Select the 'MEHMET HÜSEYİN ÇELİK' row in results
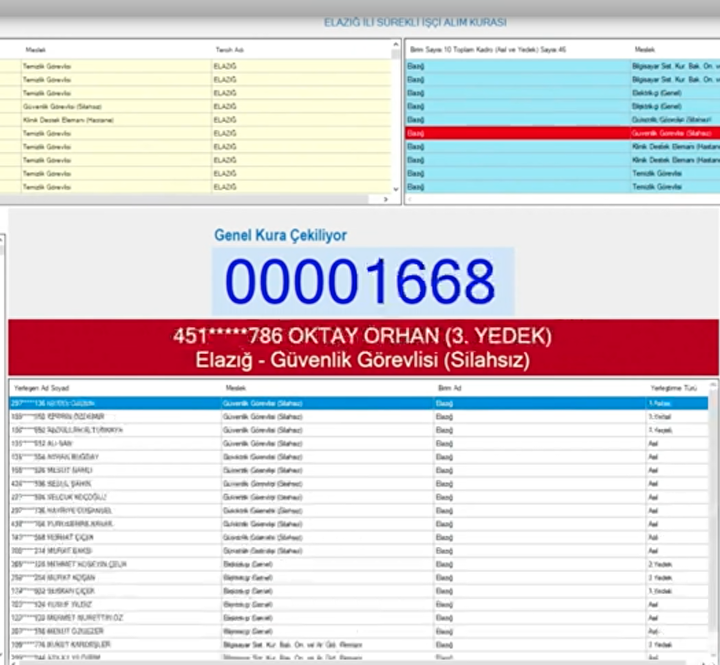This screenshot has width=720, height=665. (x=359, y=564)
